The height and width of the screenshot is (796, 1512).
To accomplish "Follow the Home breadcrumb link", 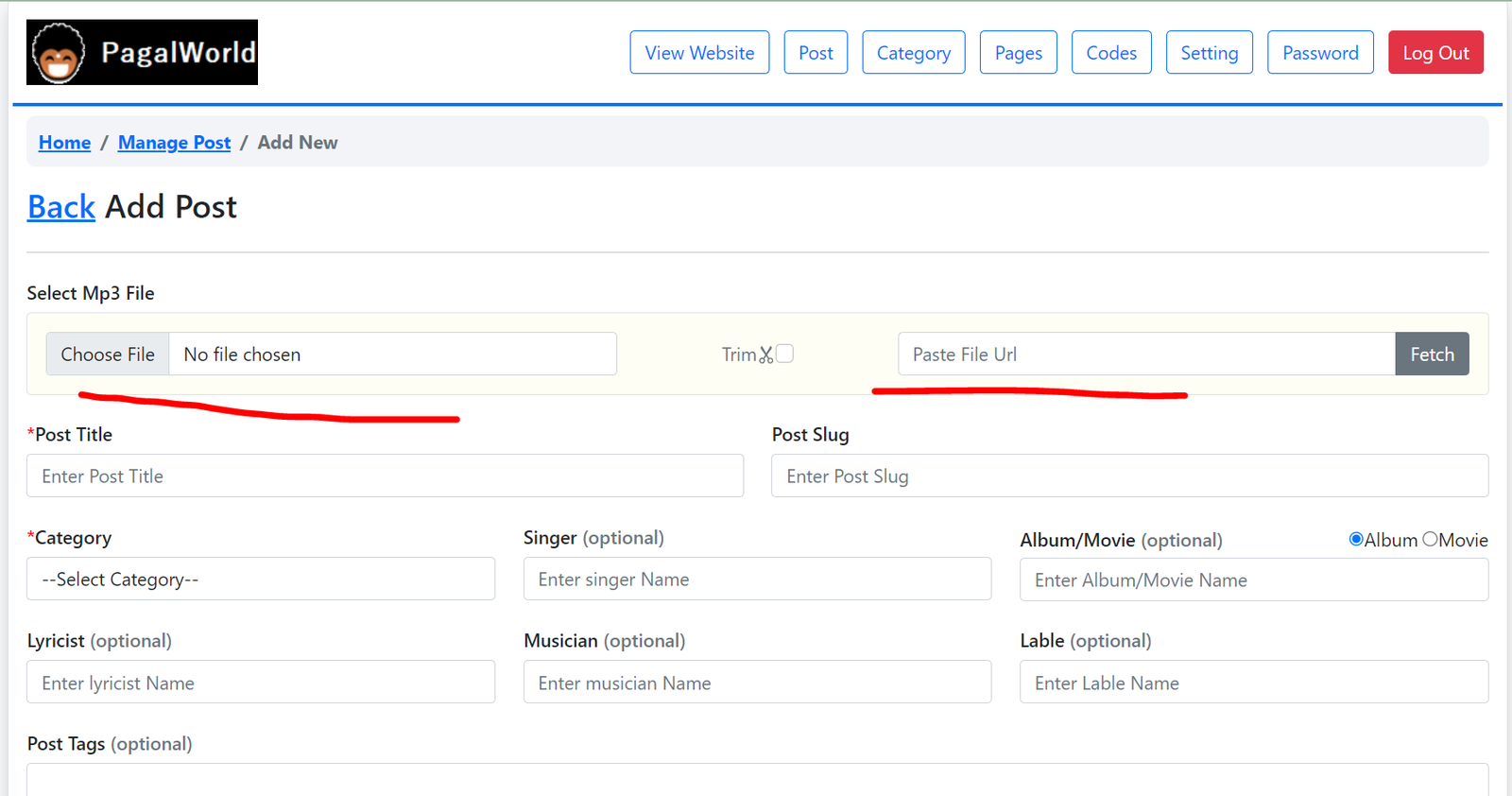I will (64, 143).
